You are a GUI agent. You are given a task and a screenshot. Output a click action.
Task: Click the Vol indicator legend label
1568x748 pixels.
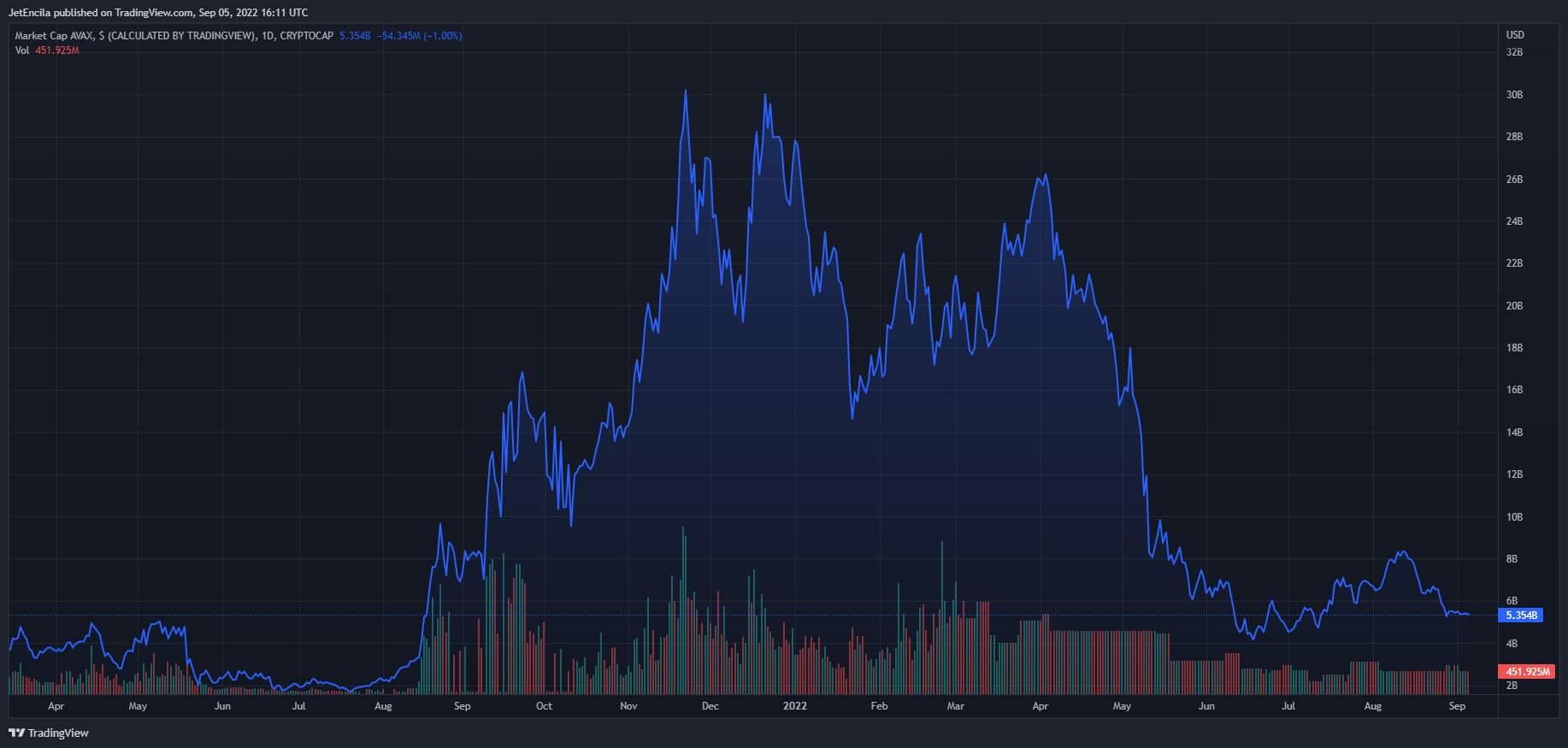click(x=22, y=50)
